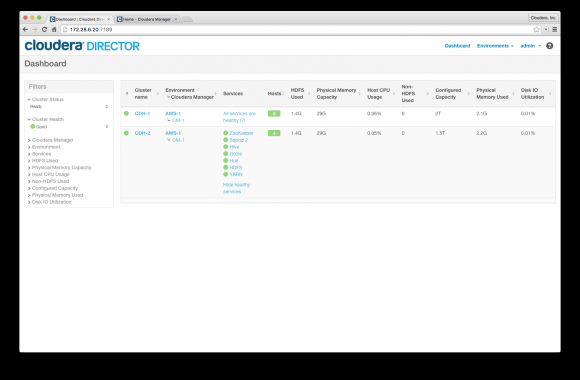
Task: Click the green health dot for CDH-1
Action: pos(127,113)
